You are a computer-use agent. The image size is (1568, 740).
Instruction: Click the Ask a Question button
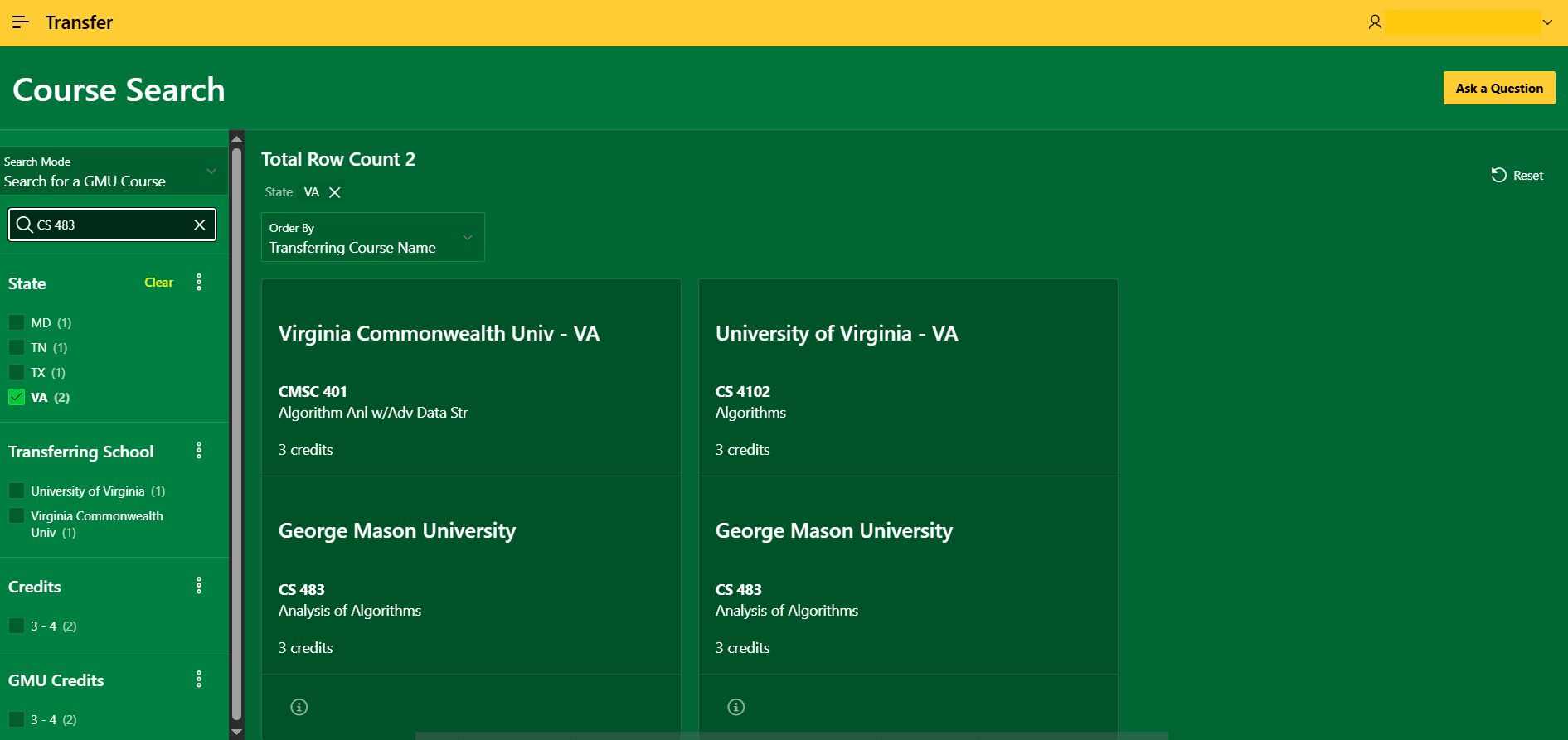1499,89
